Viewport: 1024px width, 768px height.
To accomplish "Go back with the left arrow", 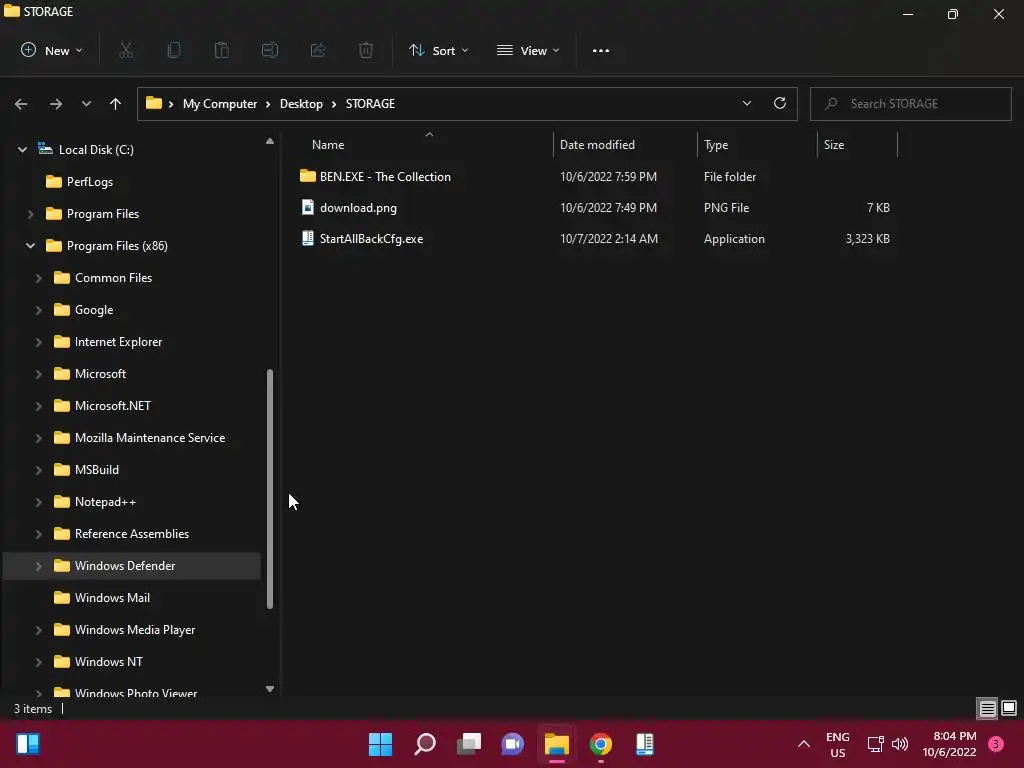I will [x=21, y=104].
